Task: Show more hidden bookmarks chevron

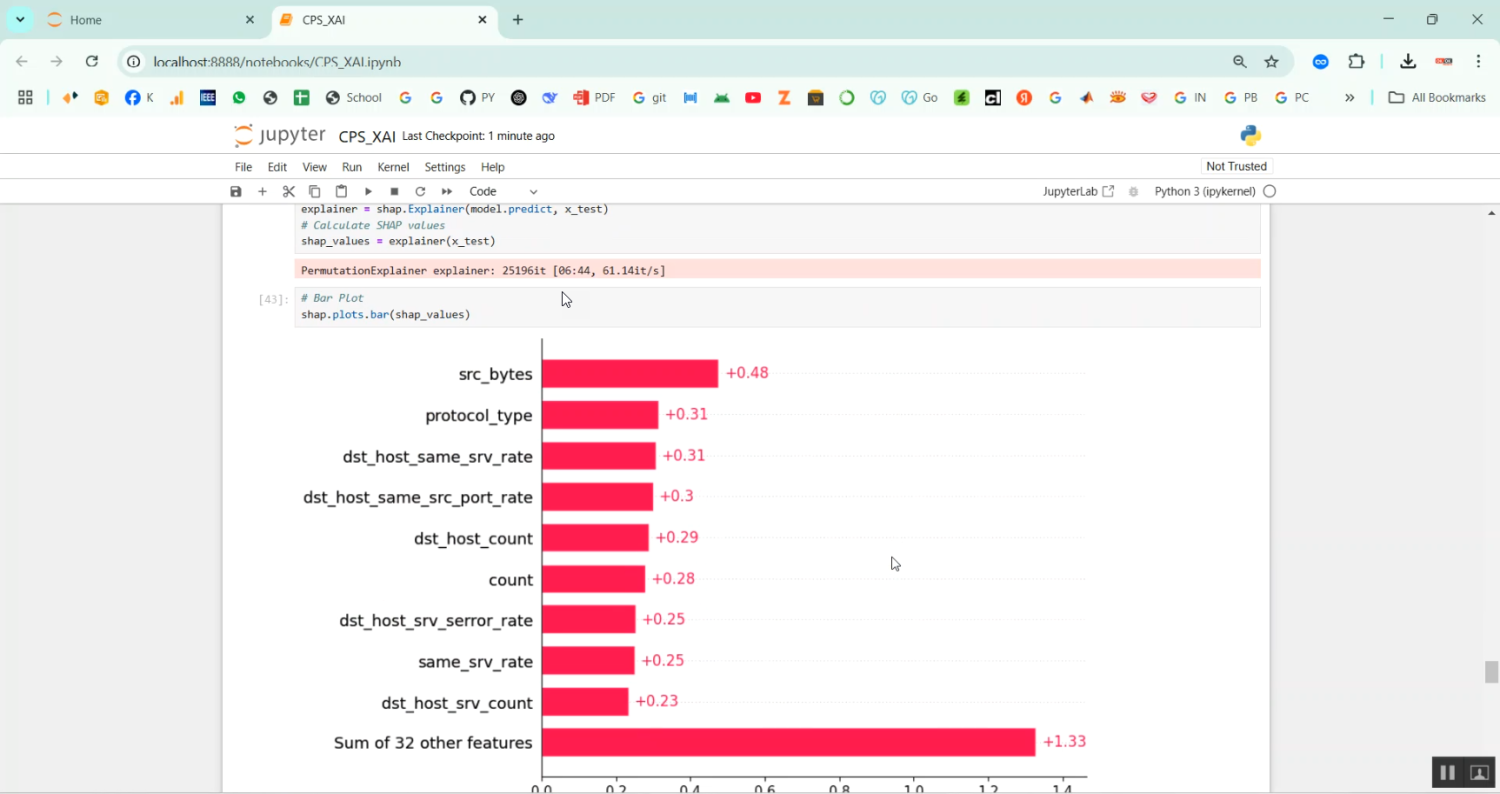Action: coord(1349,97)
